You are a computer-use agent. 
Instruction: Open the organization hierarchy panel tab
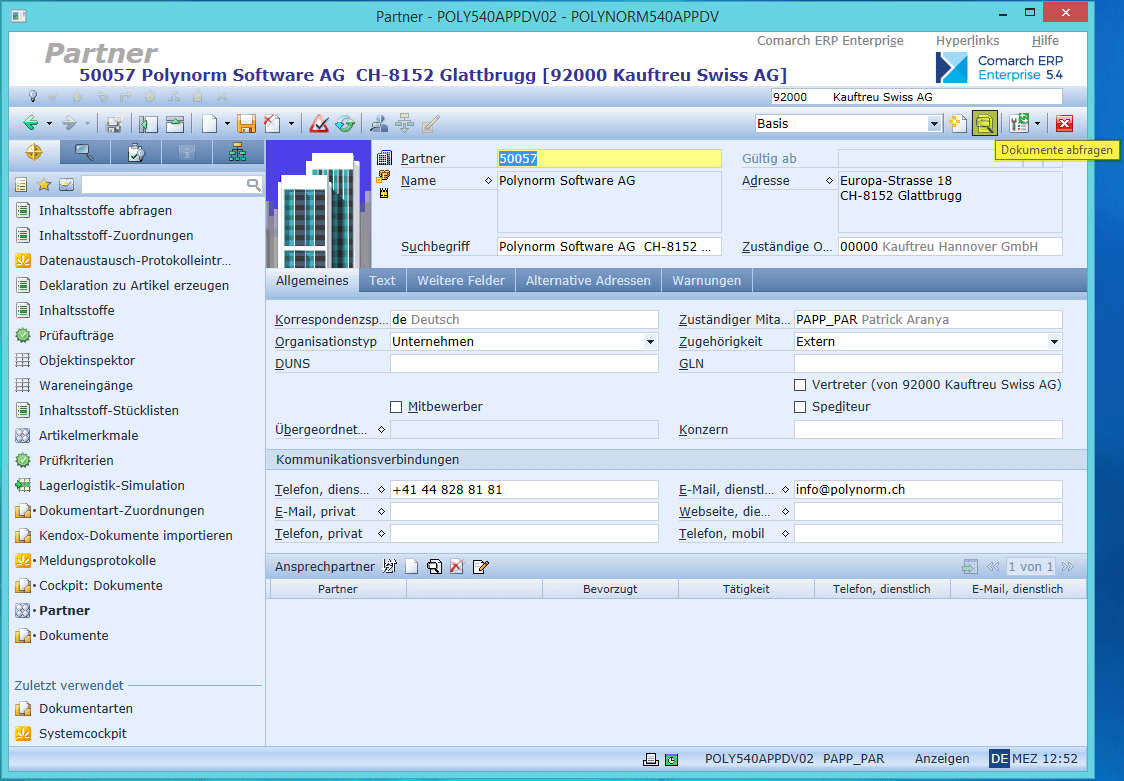(x=237, y=152)
